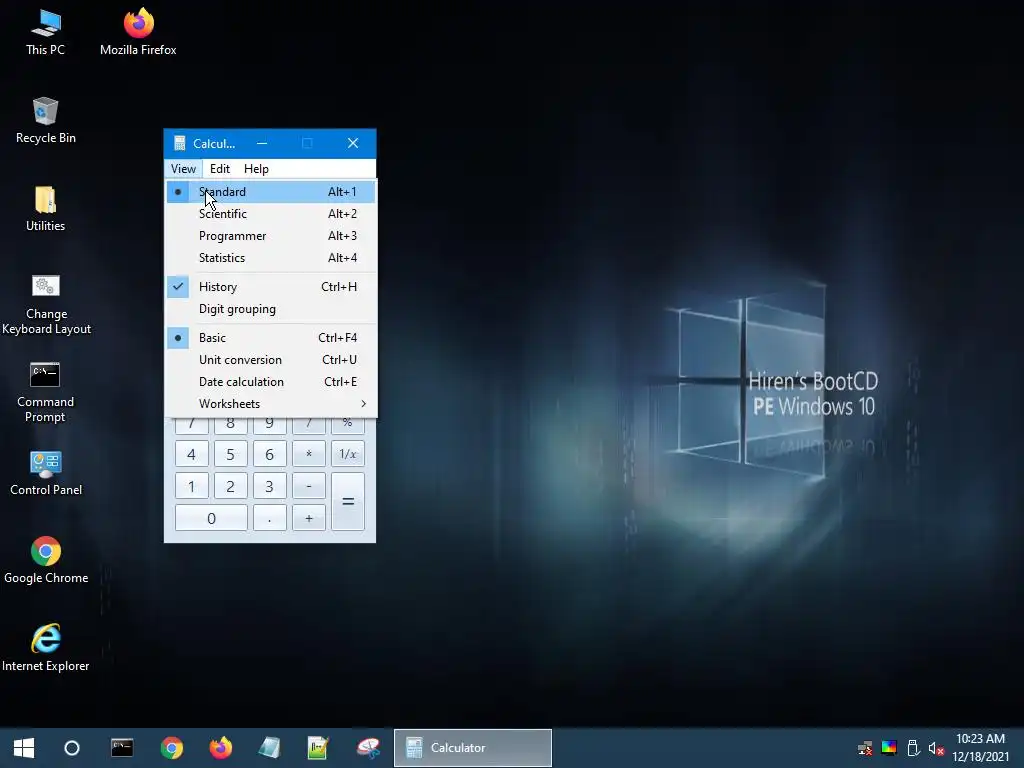Image resolution: width=1024 pixels, height=768 pixels.
Task: Open the Edit menu
Action: (x=219, y=168)
